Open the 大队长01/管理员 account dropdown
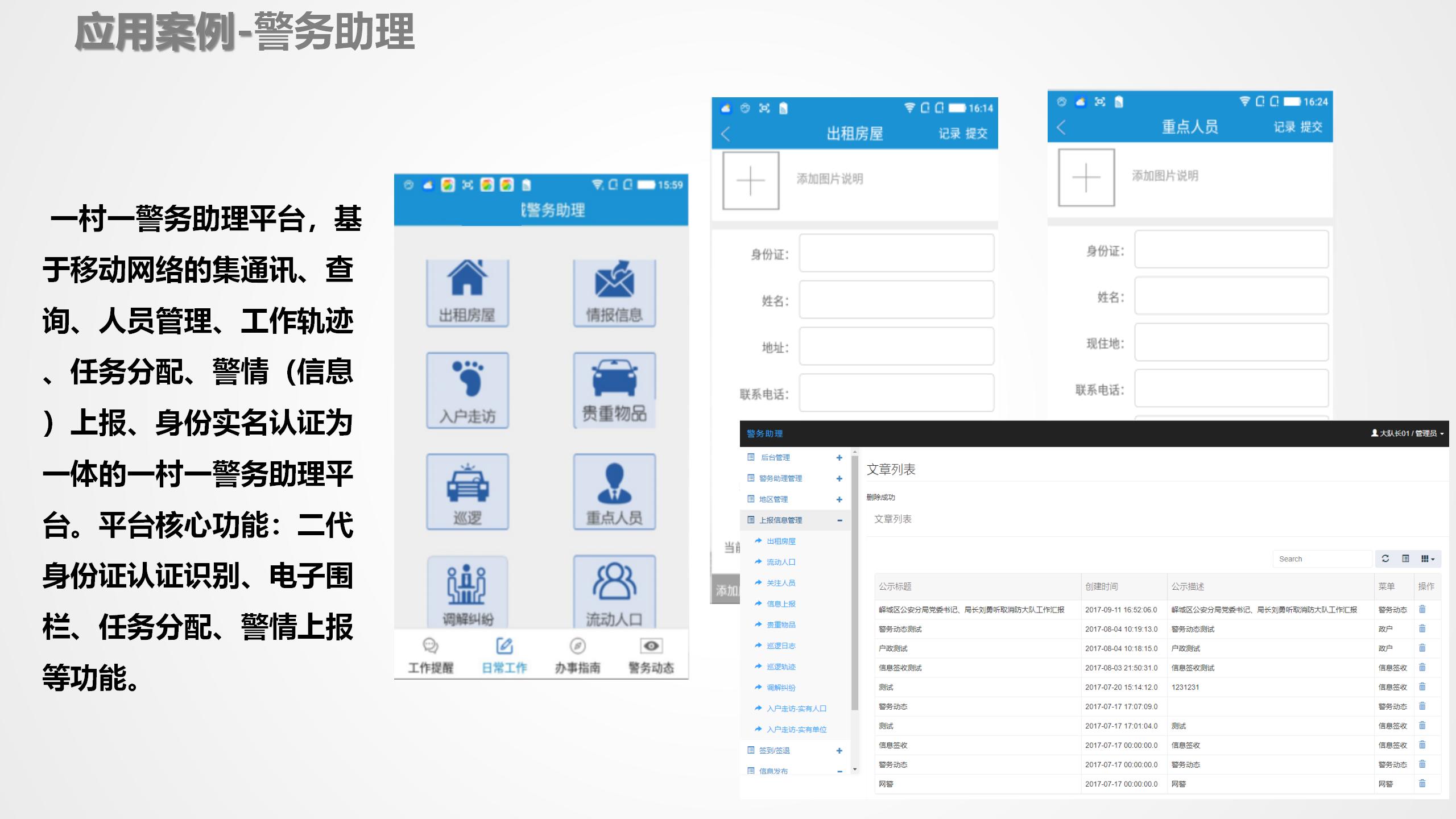1456x819 pixels. [x=1404, y=432]
